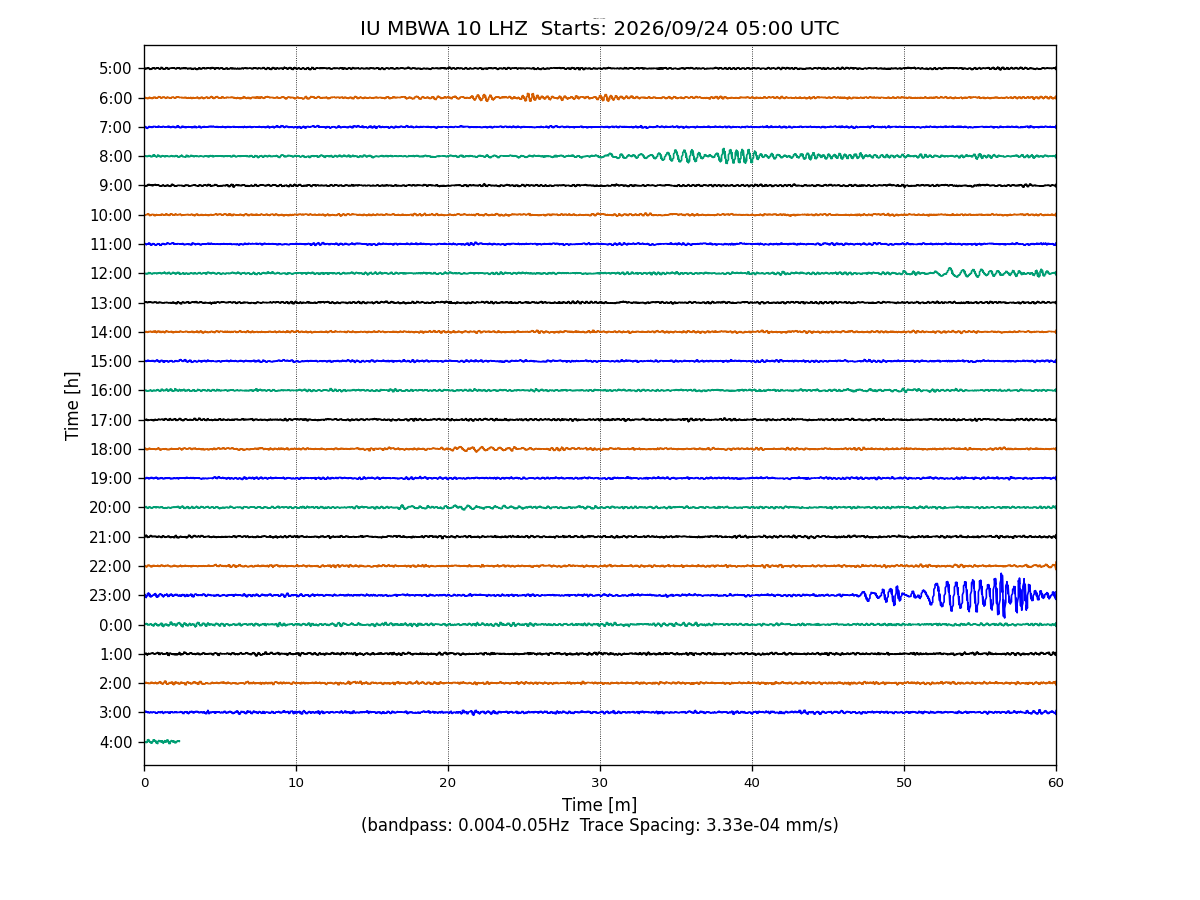
Task: Click the x-axis tick label 0
Action: coord(144,783)
